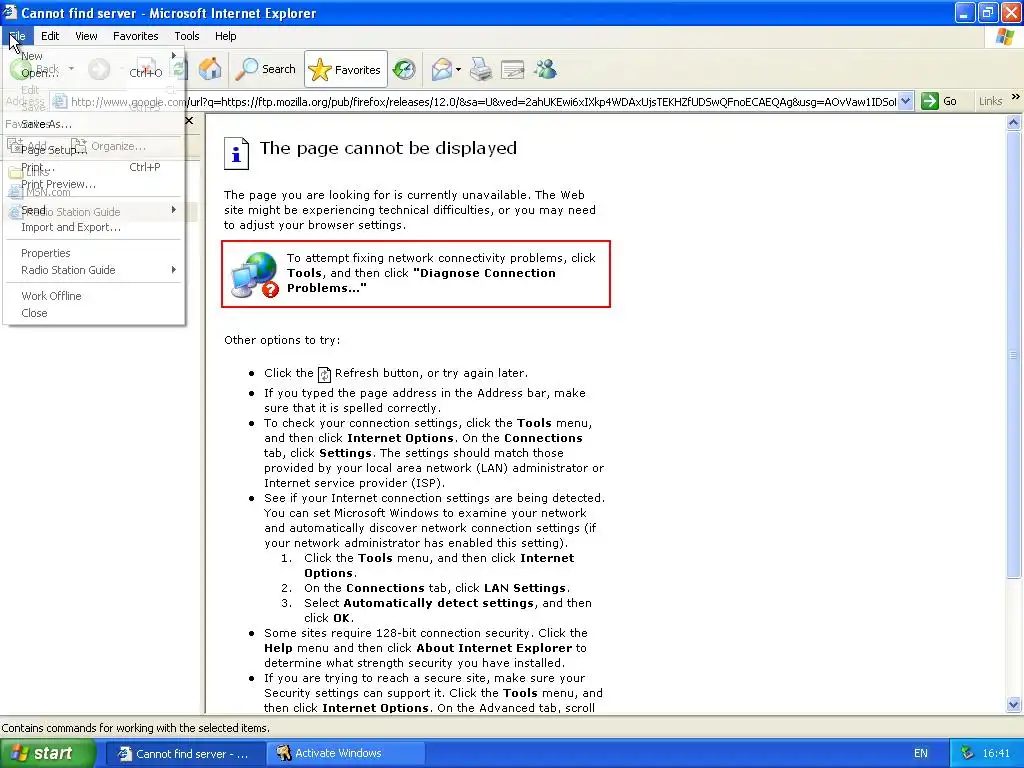
Task: Expand Radio Station Guide submenu
Action: (93, 270)
